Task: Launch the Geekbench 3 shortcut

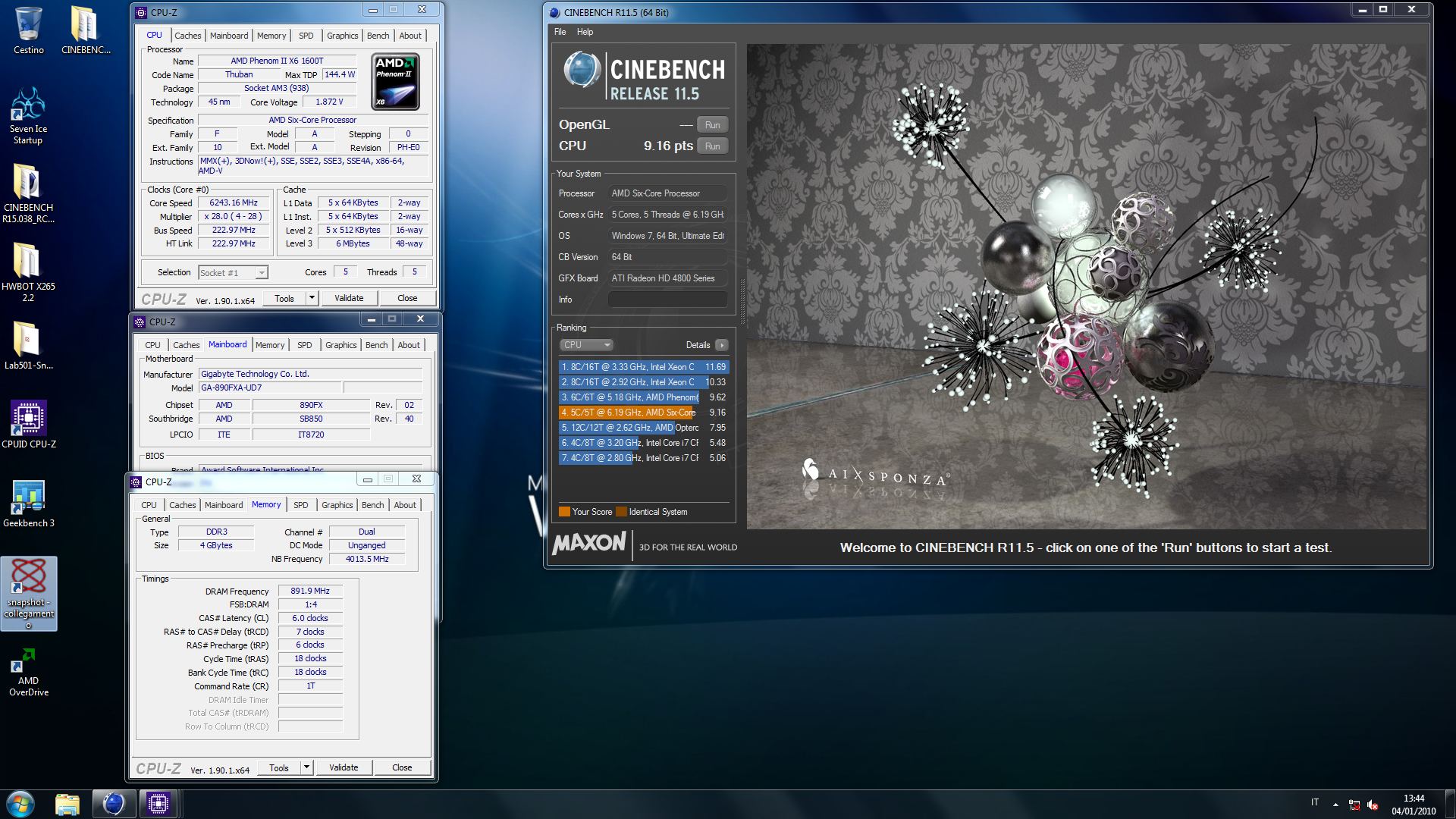Action: click(28, 504)
